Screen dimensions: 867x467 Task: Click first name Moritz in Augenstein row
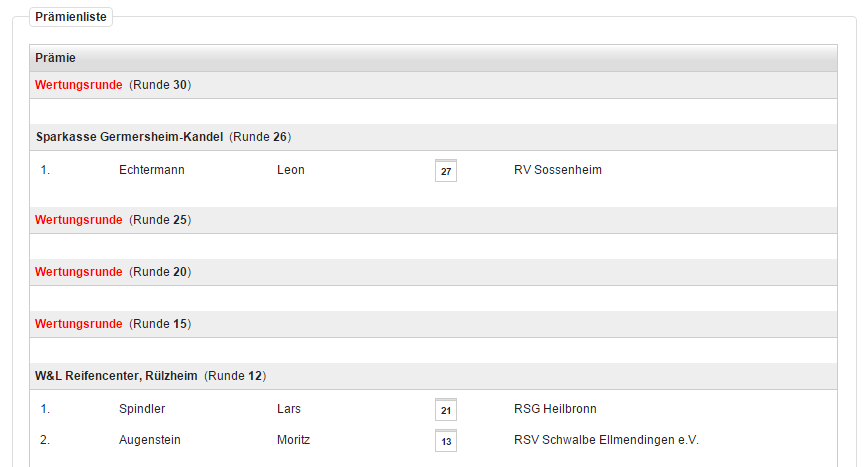(294, 440)
